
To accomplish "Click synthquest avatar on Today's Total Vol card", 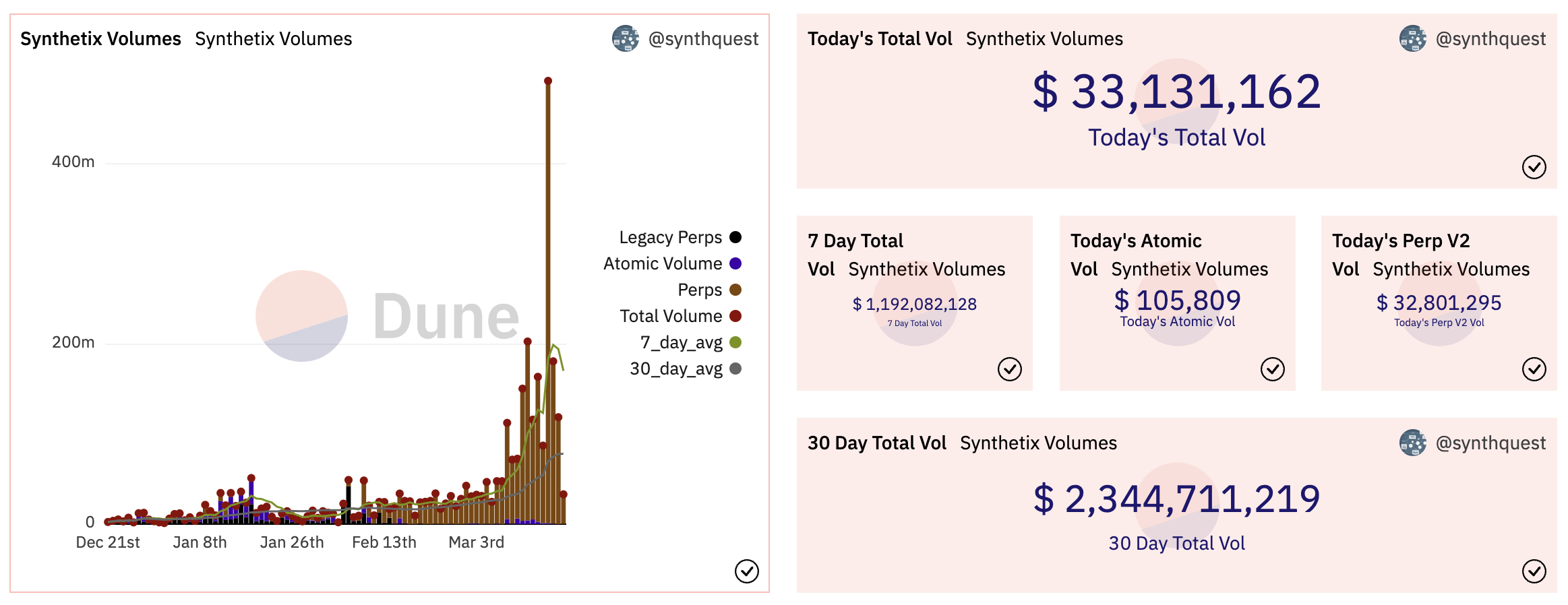I will [x=1412, y=39].
